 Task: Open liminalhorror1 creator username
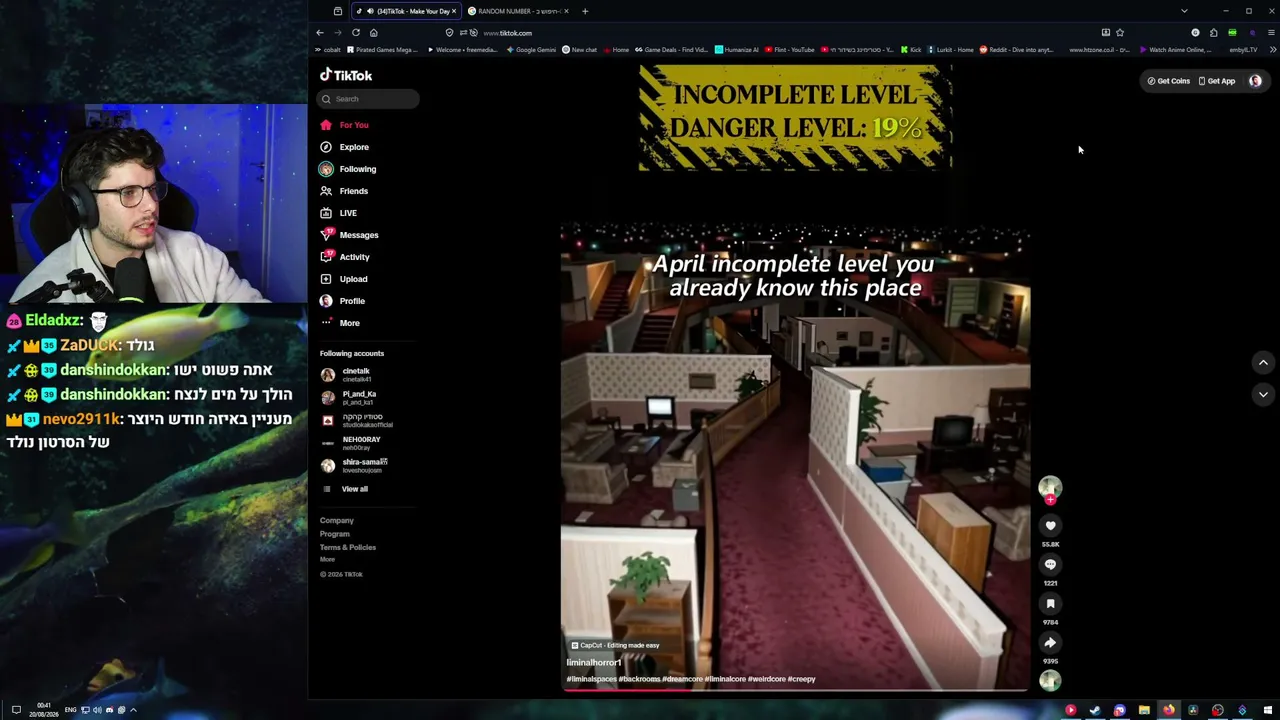[594, 662]
